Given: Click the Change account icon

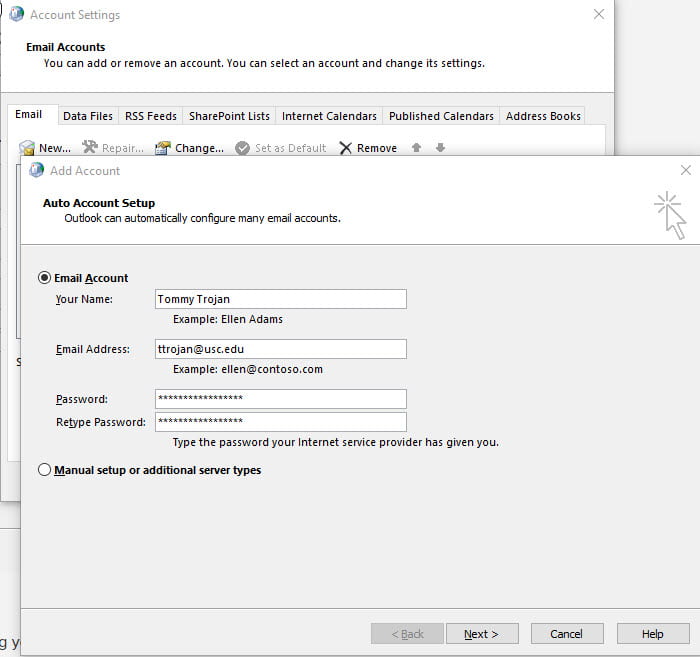Looking at the screenshot, I should pyautogui.click(x=163, y=148).
